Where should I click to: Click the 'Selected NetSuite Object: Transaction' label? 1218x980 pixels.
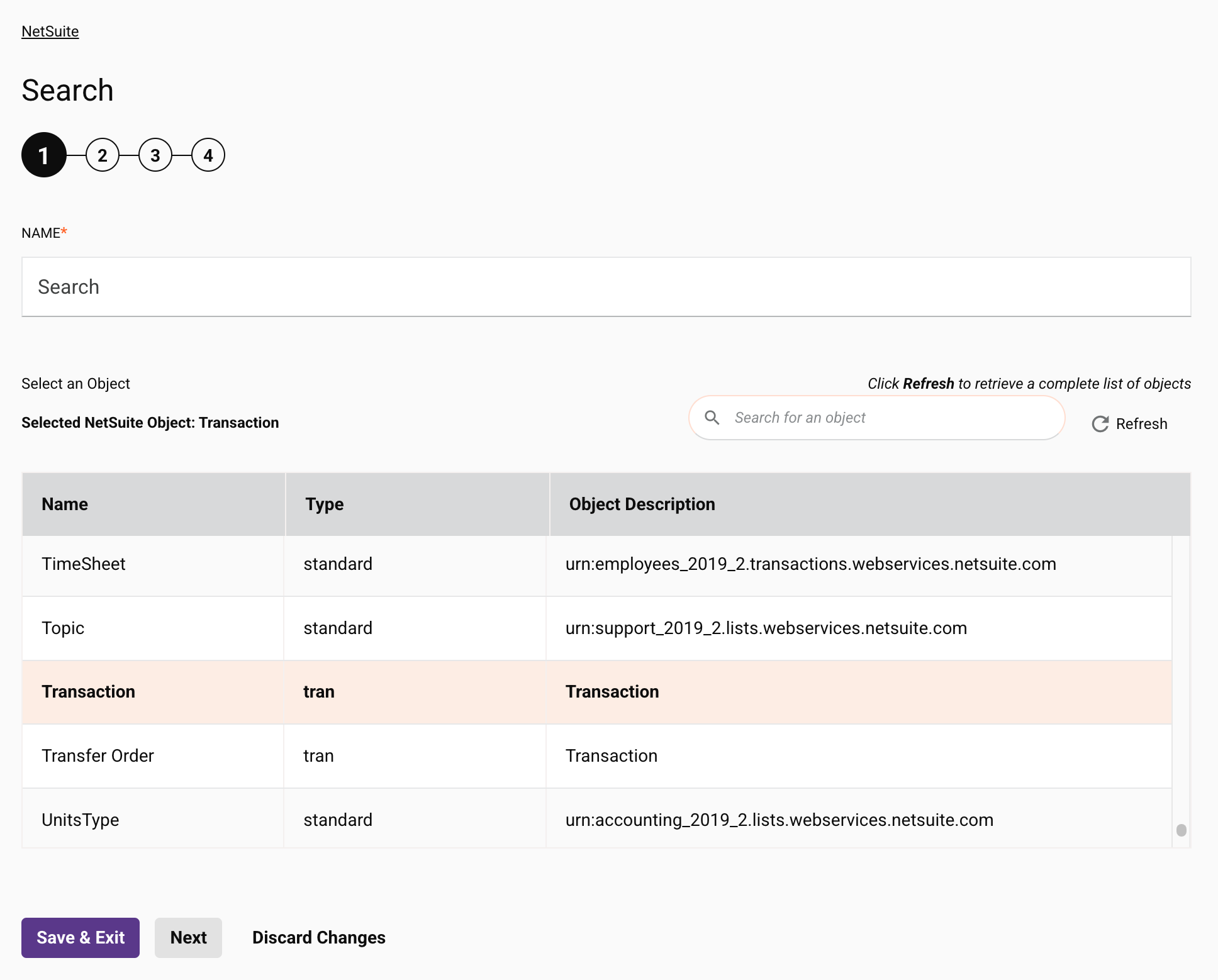tap(150, 423)
